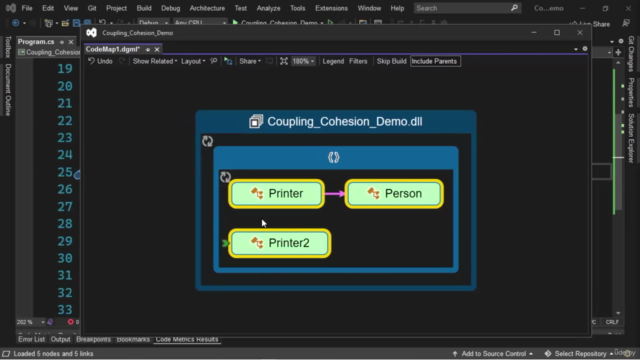Open the Project menu

point(116,8)
